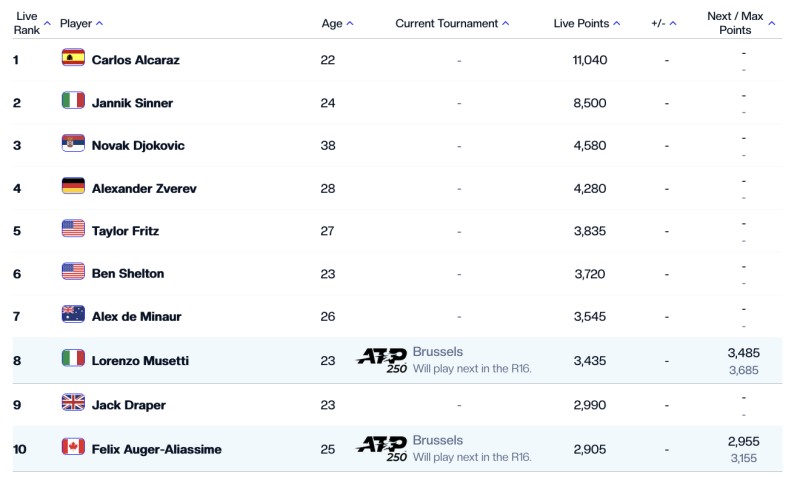
Task: Click Canada flag icon beside Felix Auger-Aliassime
Action: pos(73,447)
